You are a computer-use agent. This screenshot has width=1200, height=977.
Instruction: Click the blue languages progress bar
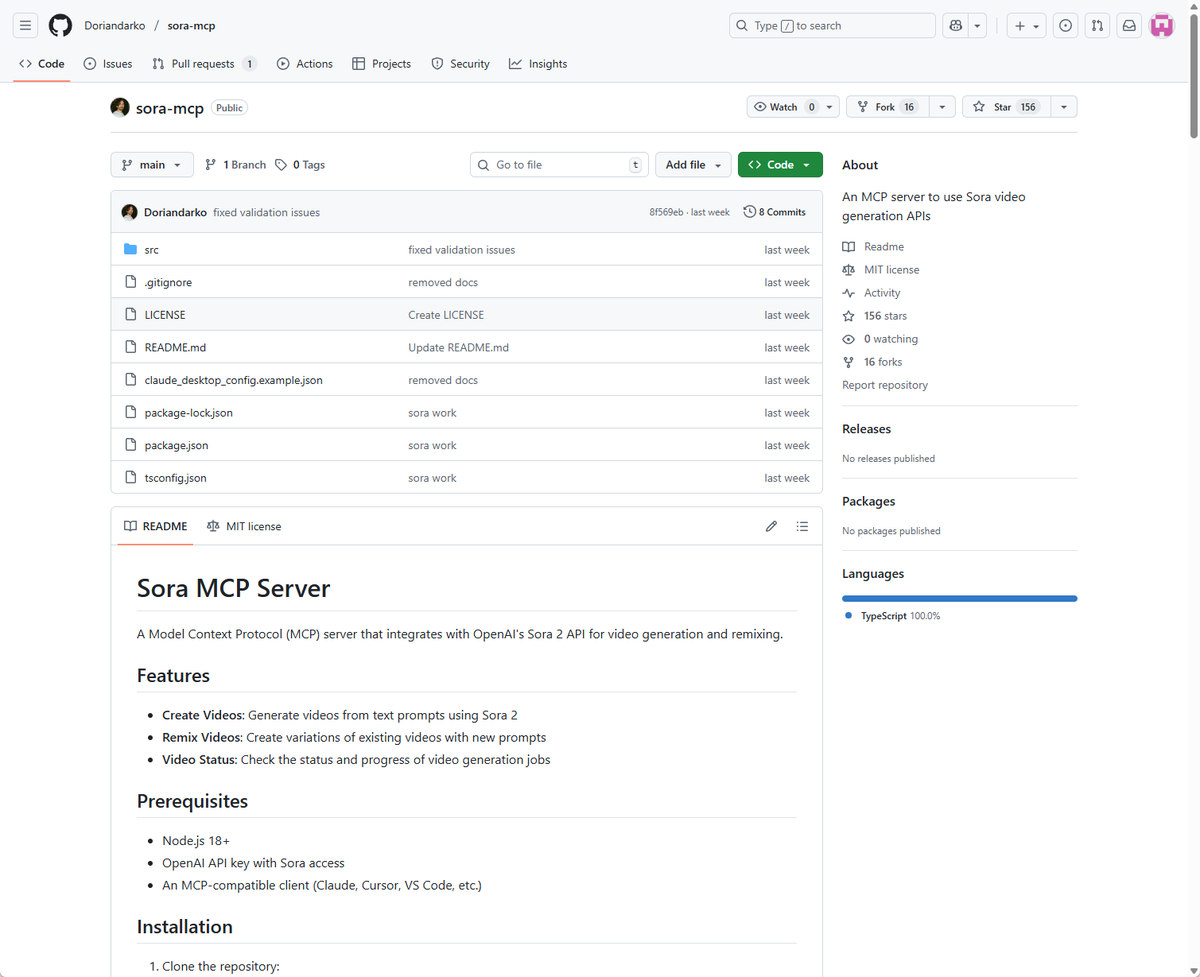[960, 599]
